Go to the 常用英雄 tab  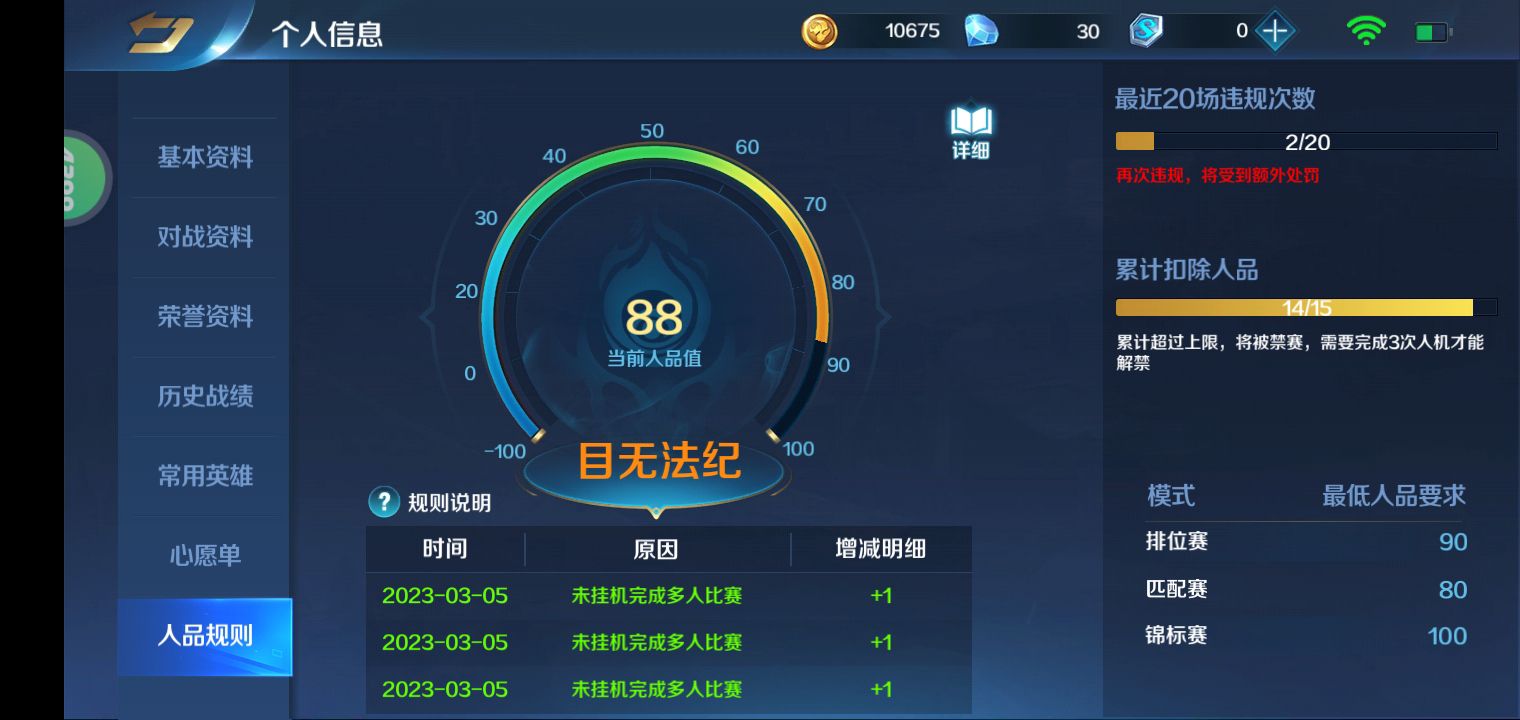click(204, 476)
